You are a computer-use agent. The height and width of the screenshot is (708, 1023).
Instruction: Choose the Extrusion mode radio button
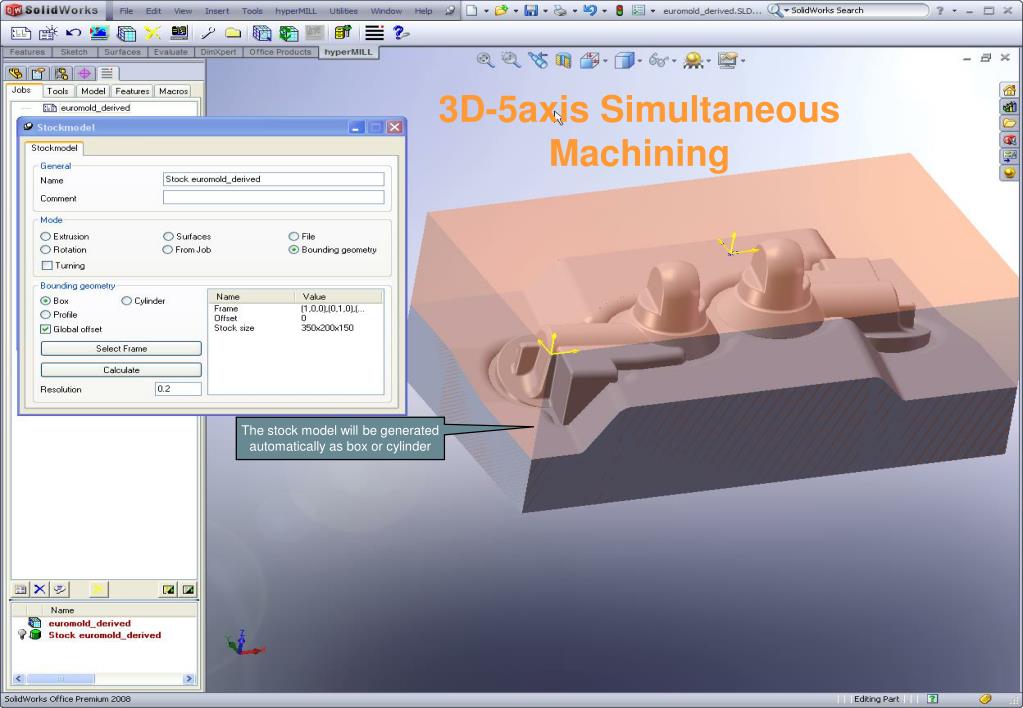[x=46, y=237]
